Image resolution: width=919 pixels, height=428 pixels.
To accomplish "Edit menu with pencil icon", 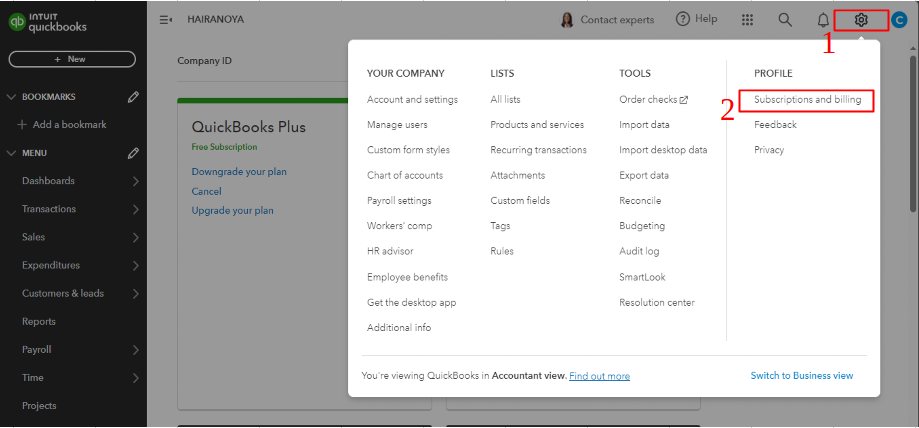I will (x=133, y=154).
